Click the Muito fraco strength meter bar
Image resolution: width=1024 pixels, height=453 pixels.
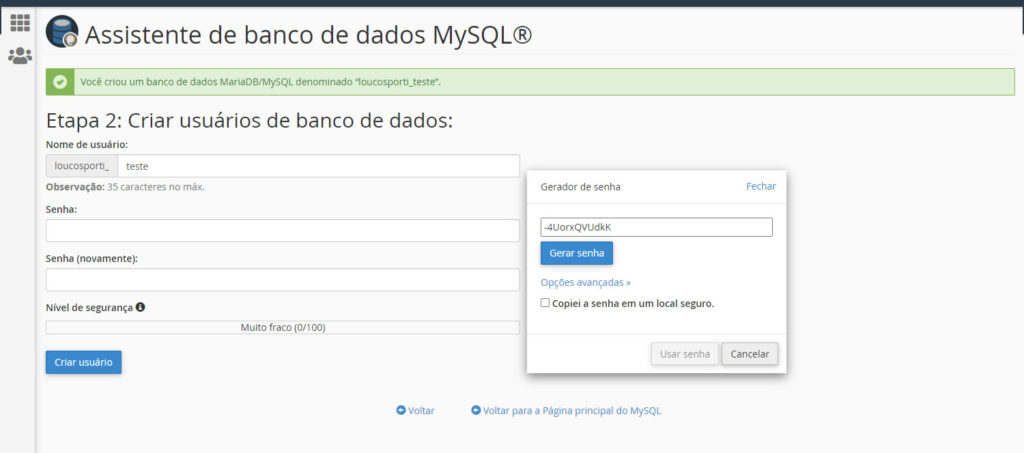pos(282,327)
